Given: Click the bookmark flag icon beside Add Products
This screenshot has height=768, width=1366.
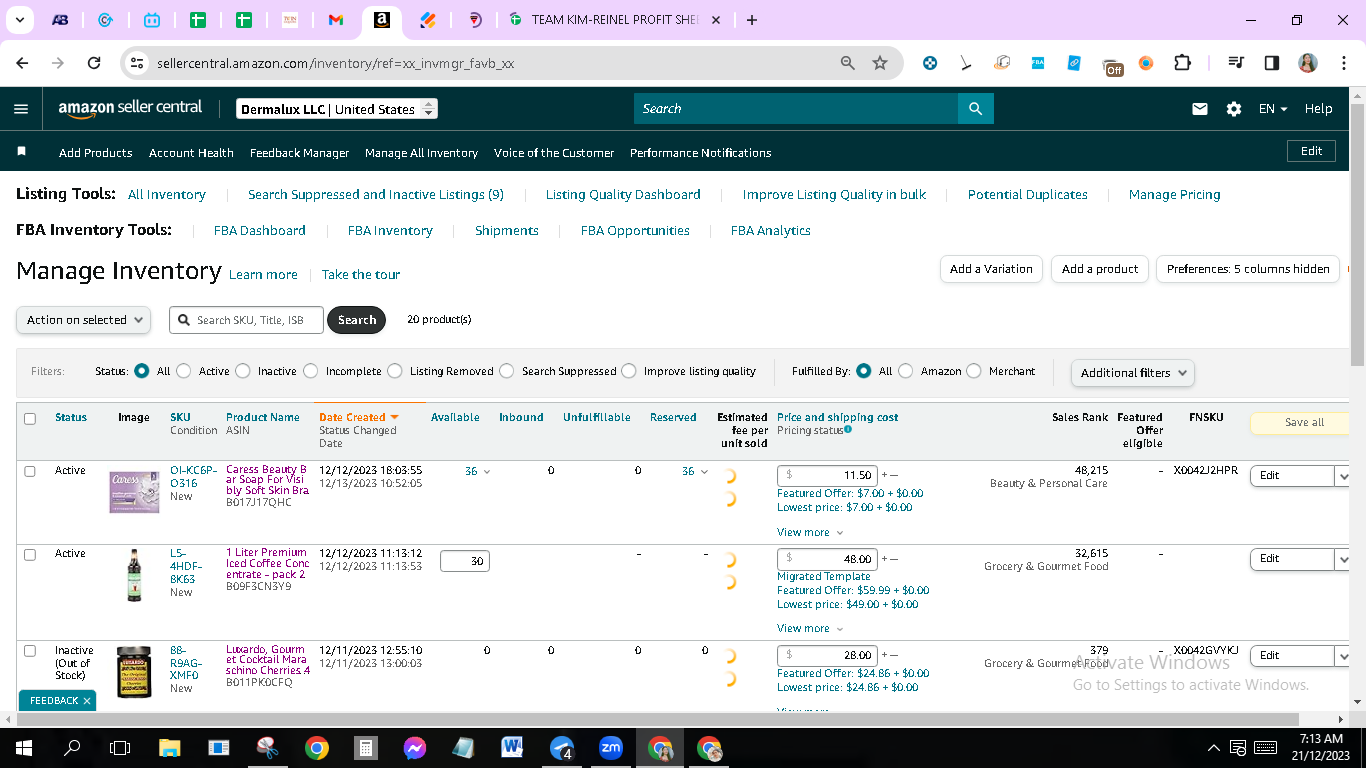Looking at the screenshot, I should pos(22,152).
